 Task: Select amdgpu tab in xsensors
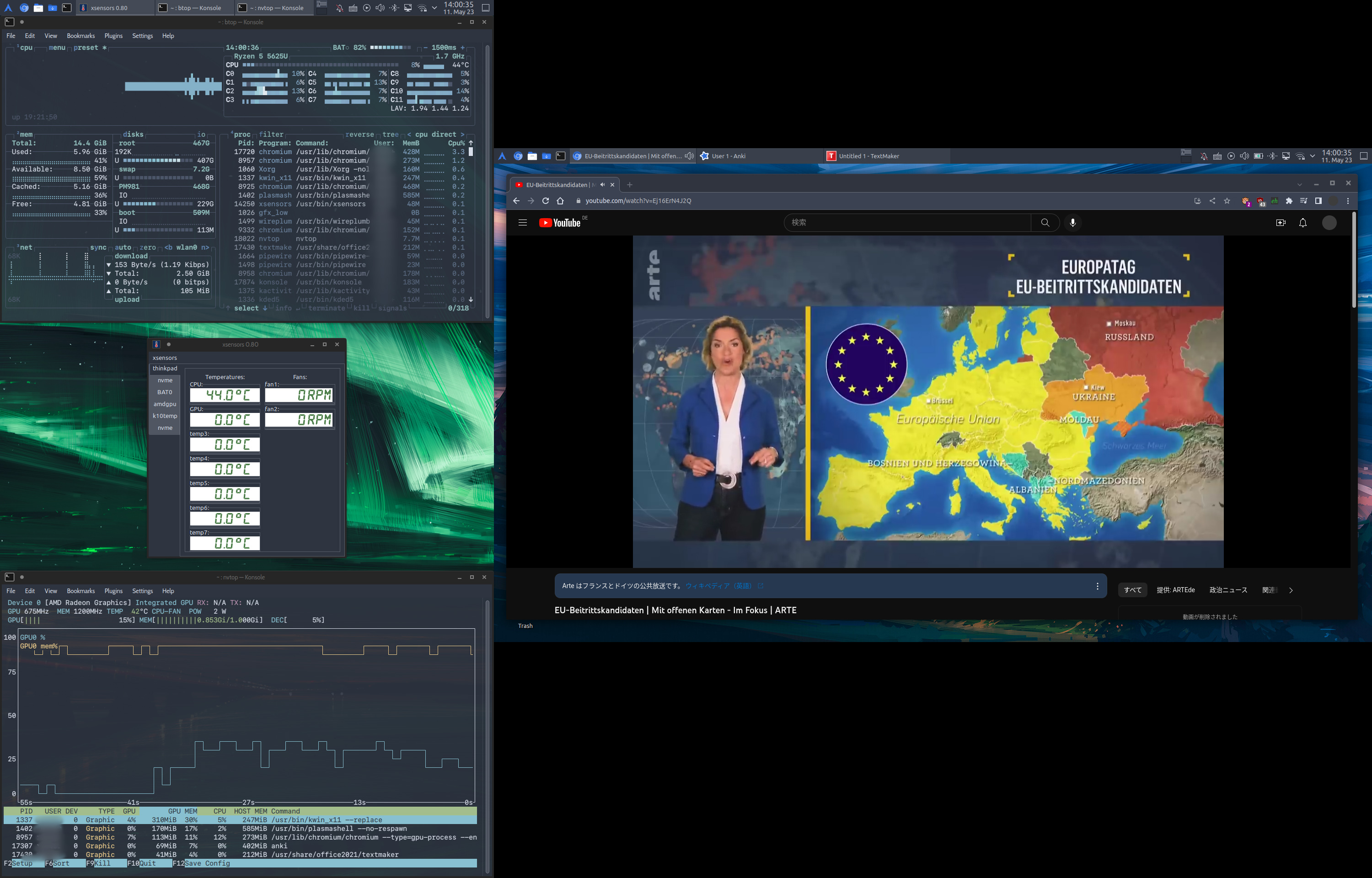point(165,404)
